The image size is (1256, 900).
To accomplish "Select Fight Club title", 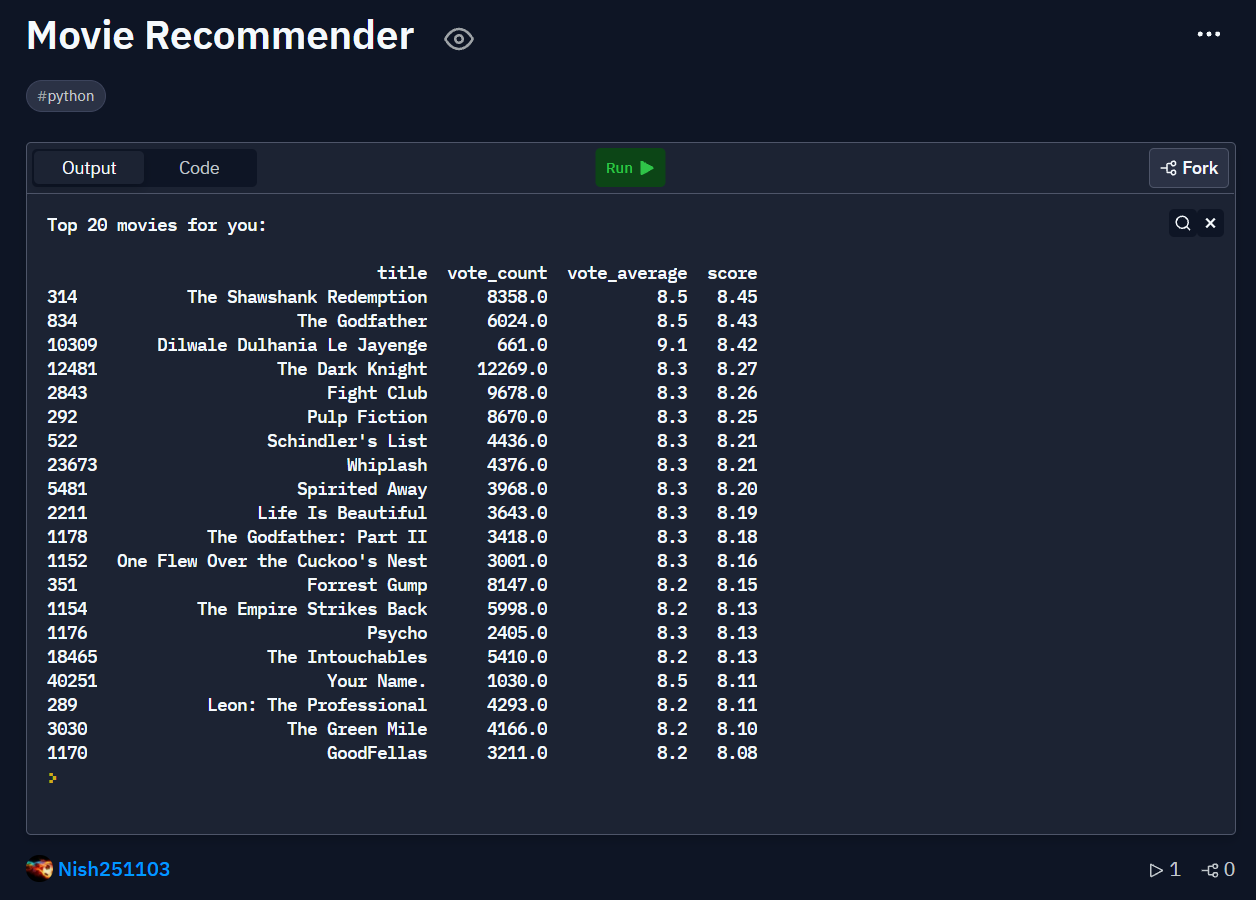I will click(377, 393).
